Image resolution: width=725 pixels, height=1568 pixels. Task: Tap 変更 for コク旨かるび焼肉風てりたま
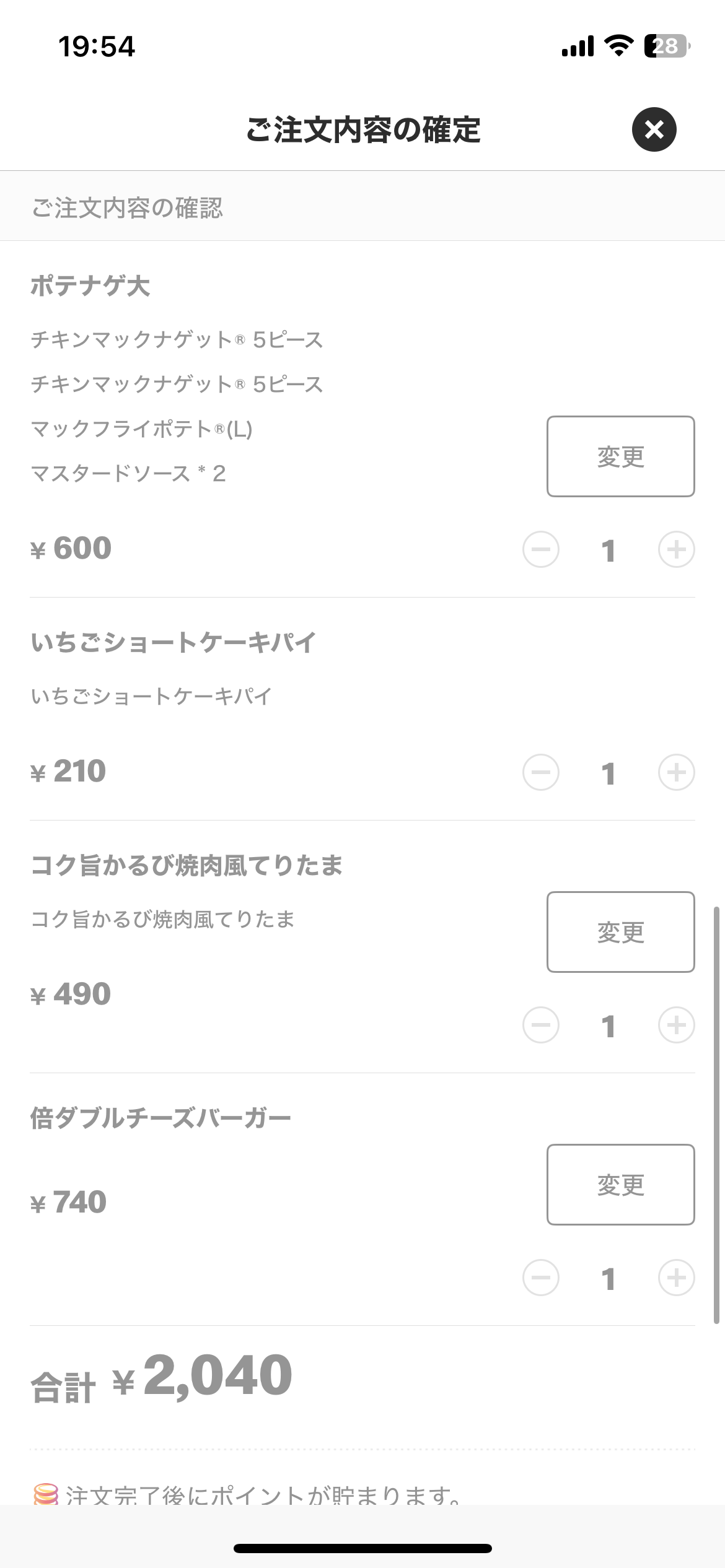[620, 932]
